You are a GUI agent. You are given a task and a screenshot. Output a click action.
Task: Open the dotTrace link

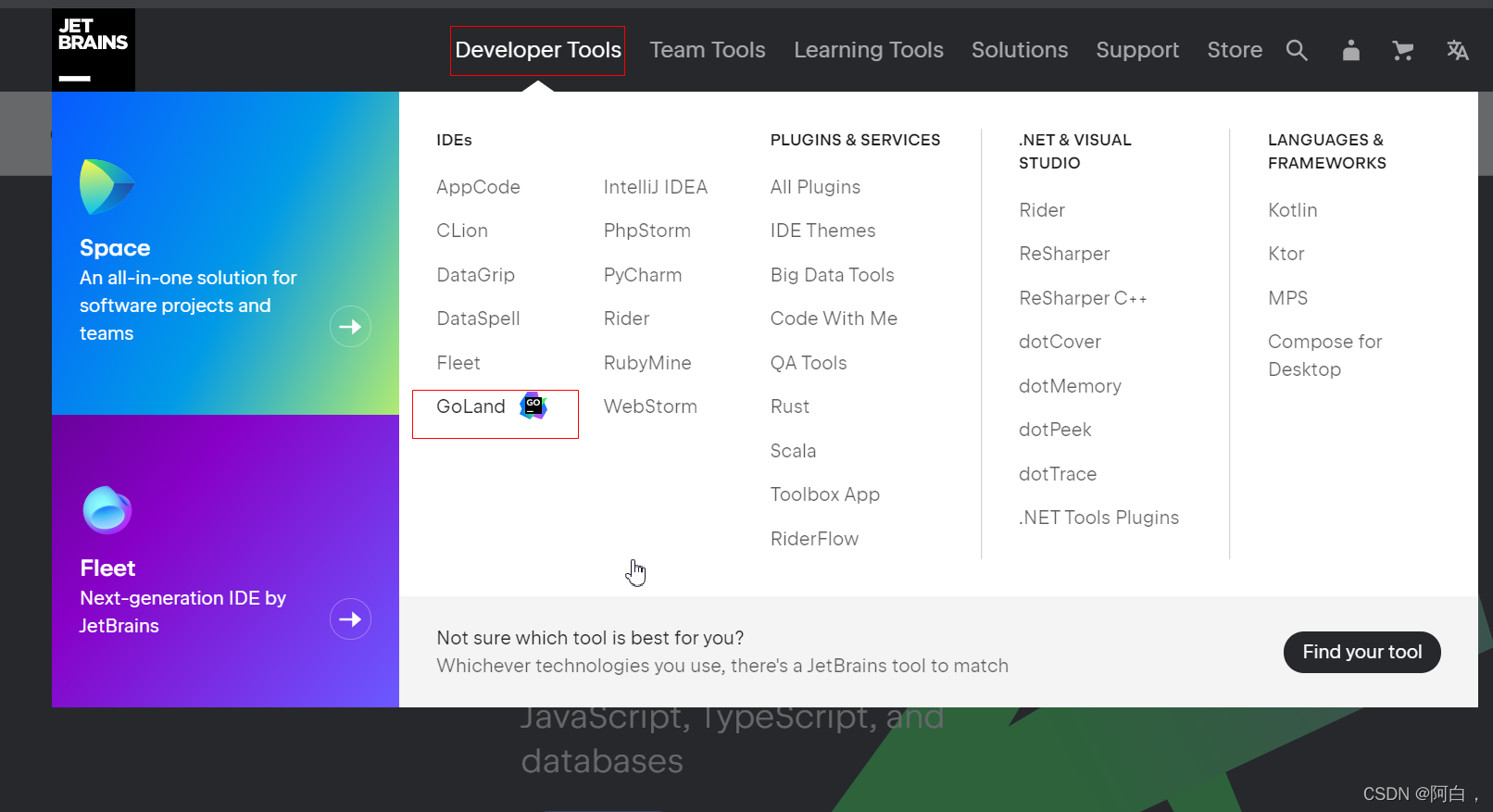point(1058,474)
